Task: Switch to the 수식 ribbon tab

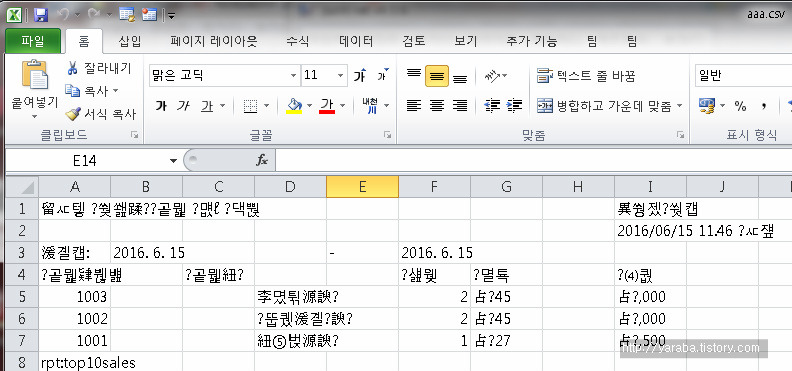Action: (x=298, y=41)
